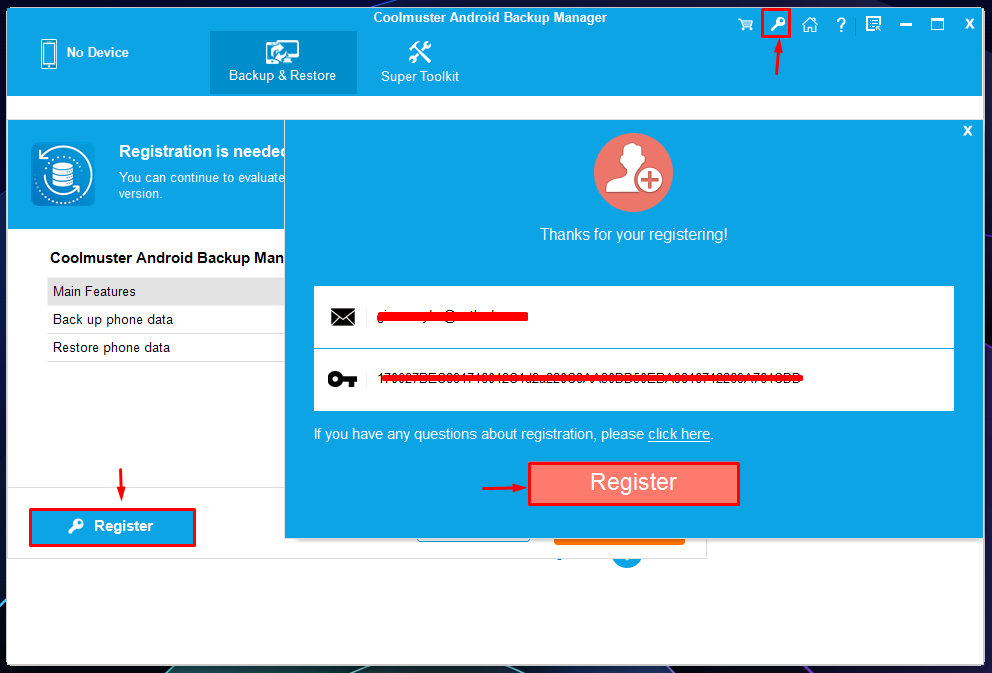This screenshot has width=992, height=673.
Task: Switch to the Backup & Restore tab
Action: pyautogui.click(x=283, y=62)
